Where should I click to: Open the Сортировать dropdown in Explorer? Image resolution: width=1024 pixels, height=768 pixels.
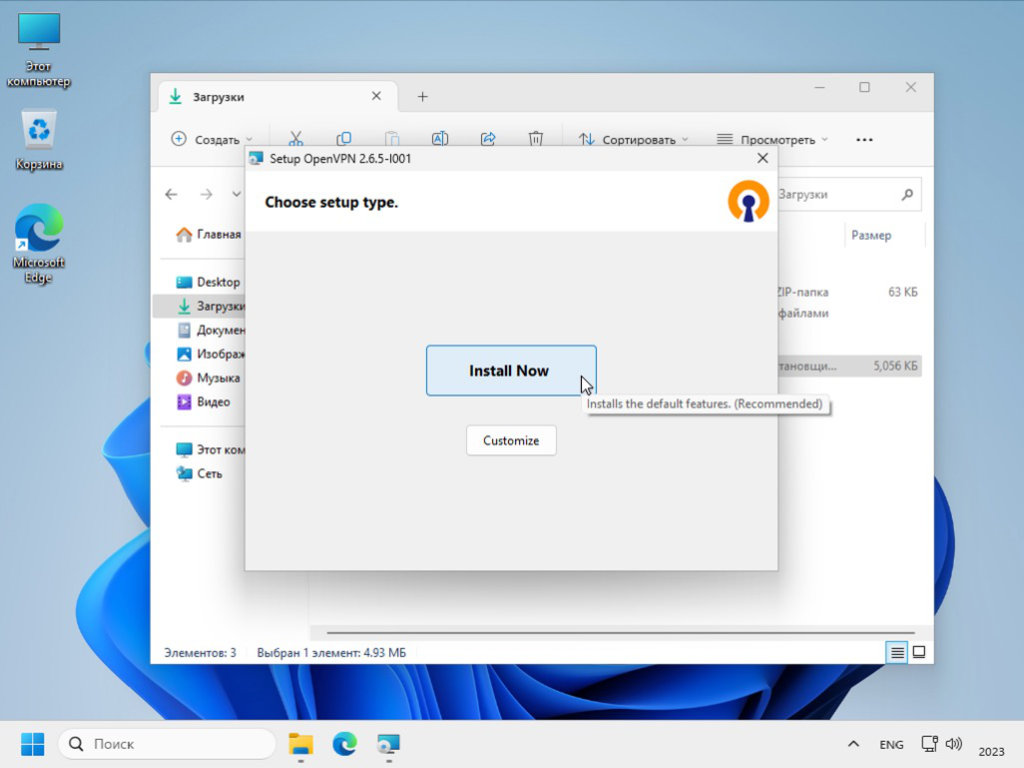(633, 139)
